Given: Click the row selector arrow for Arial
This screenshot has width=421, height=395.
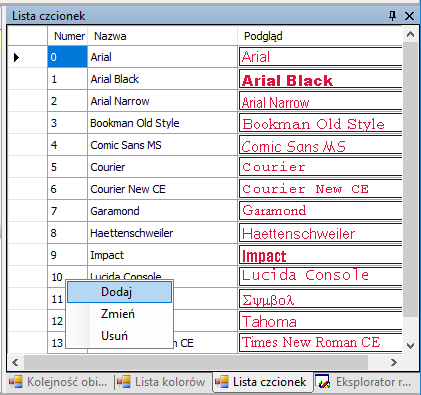Looking at the screenshot, I should point(16,57).
